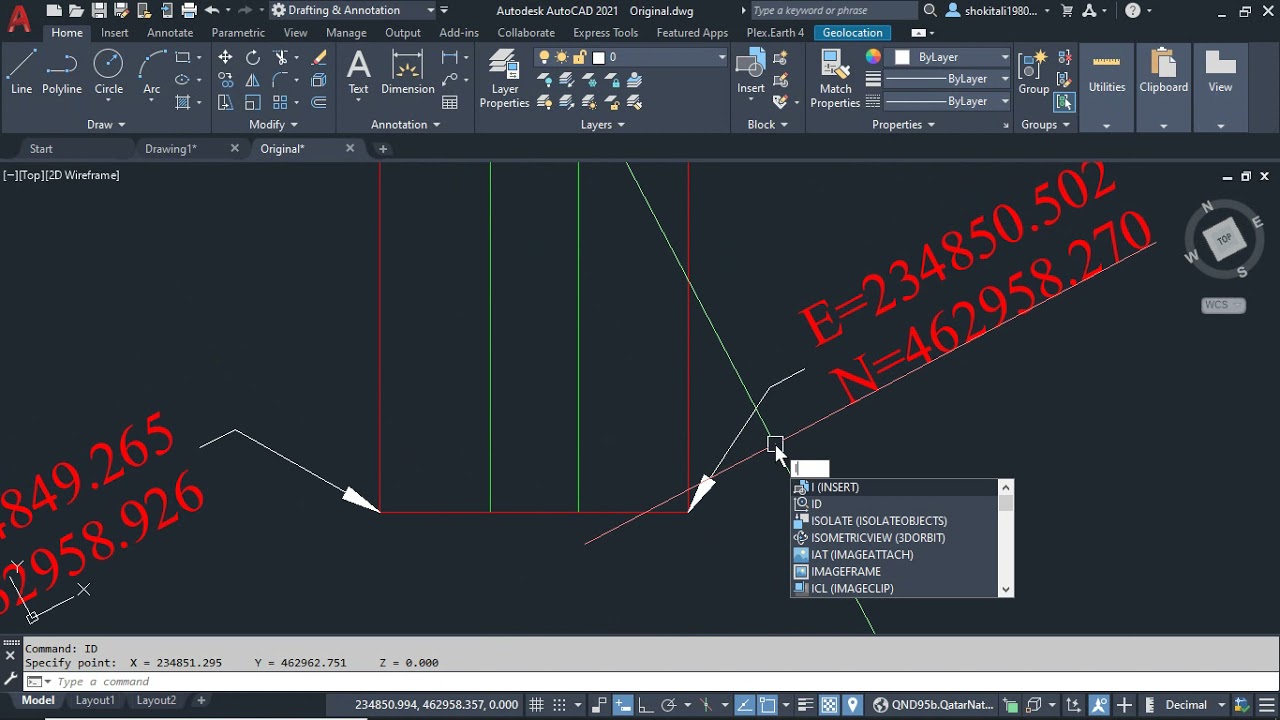1280x720 pixels.
Task: Click the Start tab
Action: click(x=41, y=149)
